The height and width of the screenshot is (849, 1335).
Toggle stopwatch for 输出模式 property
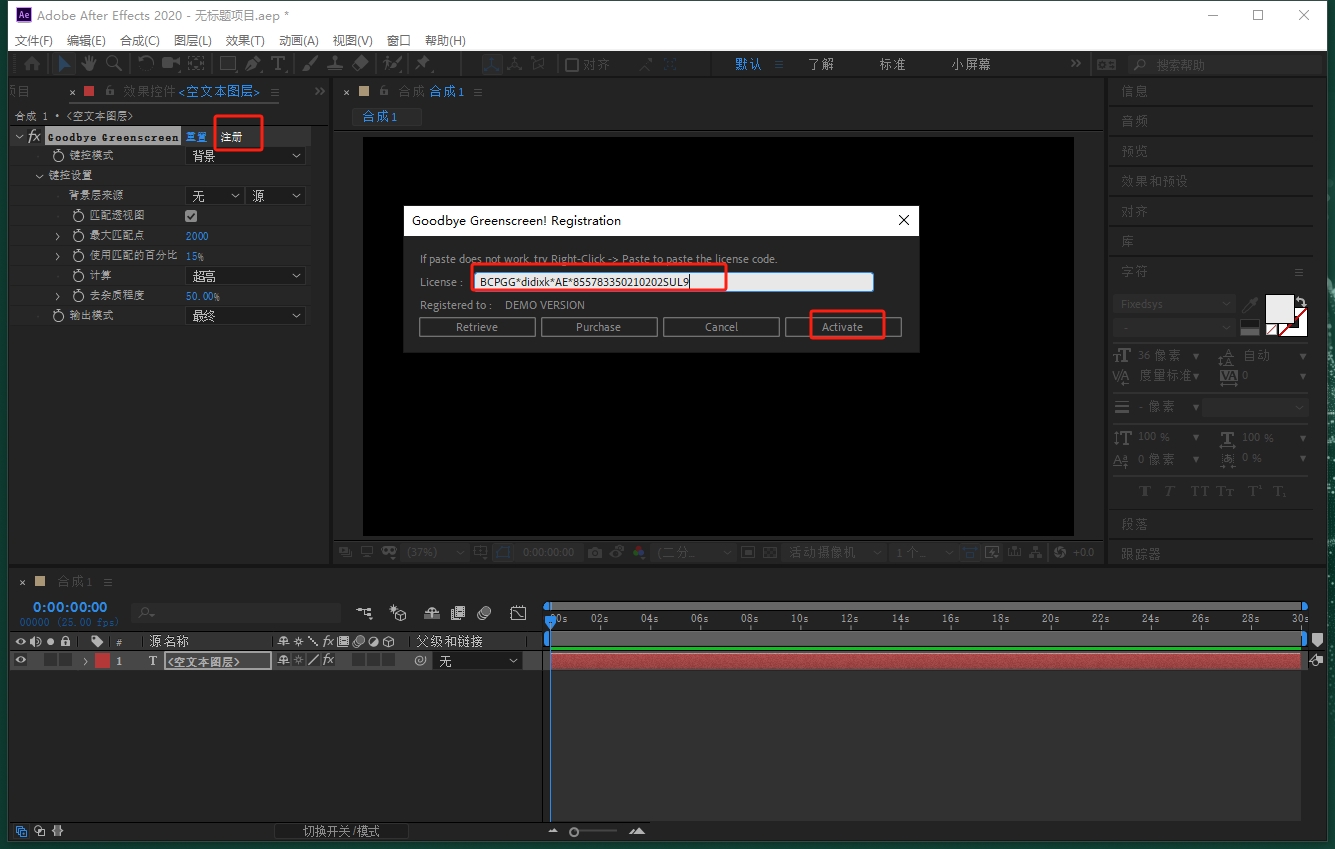pyautogui.click(x=58, y=316)
